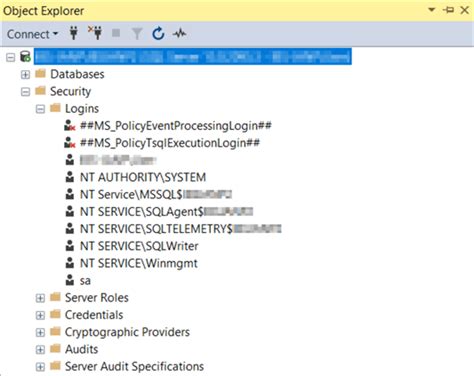Select the Cryptographic Providers folder
Screen dimensions: 474x376
coord(127,332)
